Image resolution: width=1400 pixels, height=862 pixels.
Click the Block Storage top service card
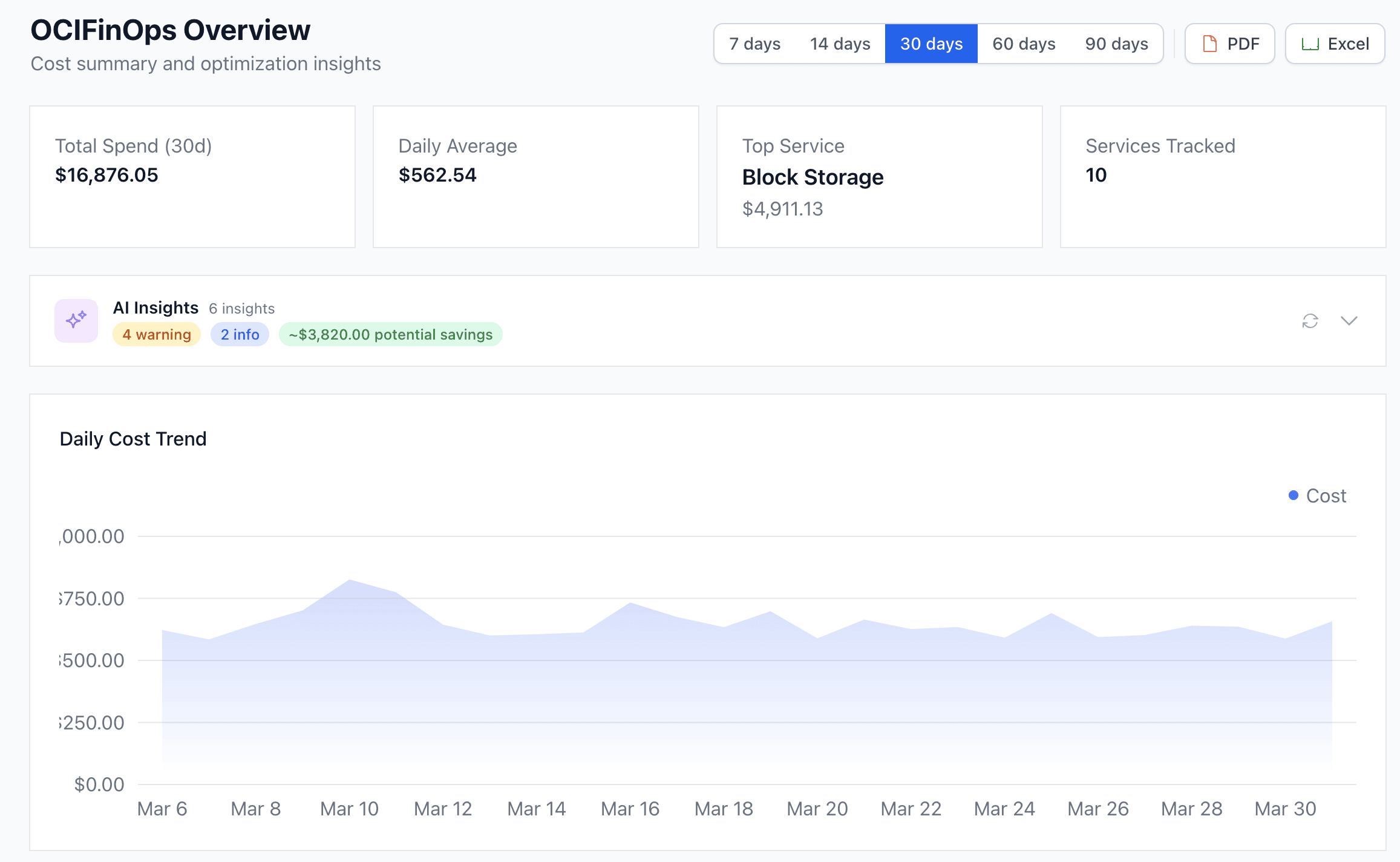[878, 176]
